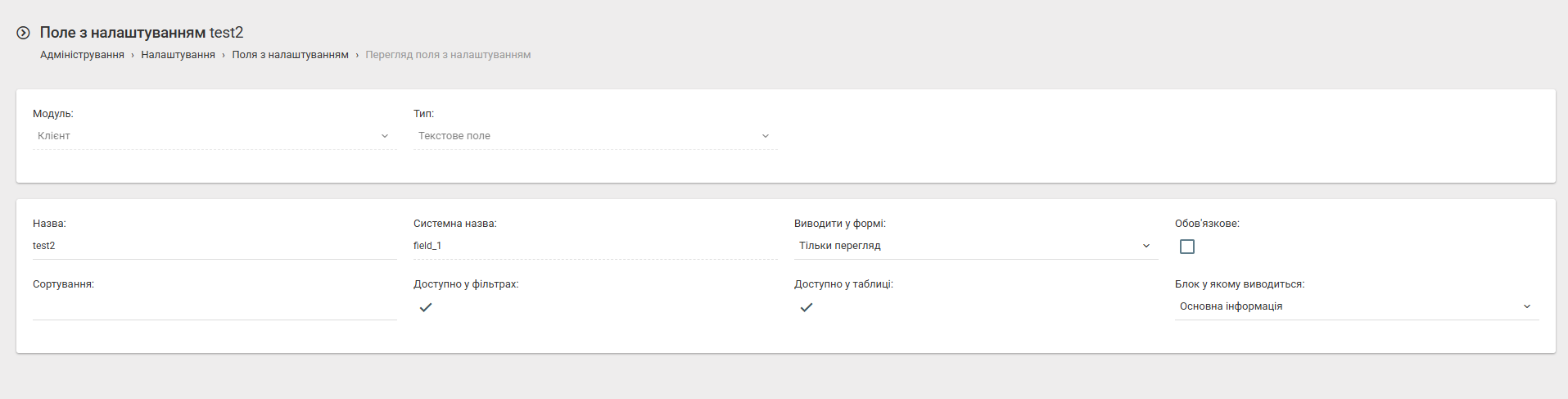Viewport: 1568px width, 399px height.
Task: Click the page heading Поле з налаштуванням test2
Action: [x=142, y=33]
